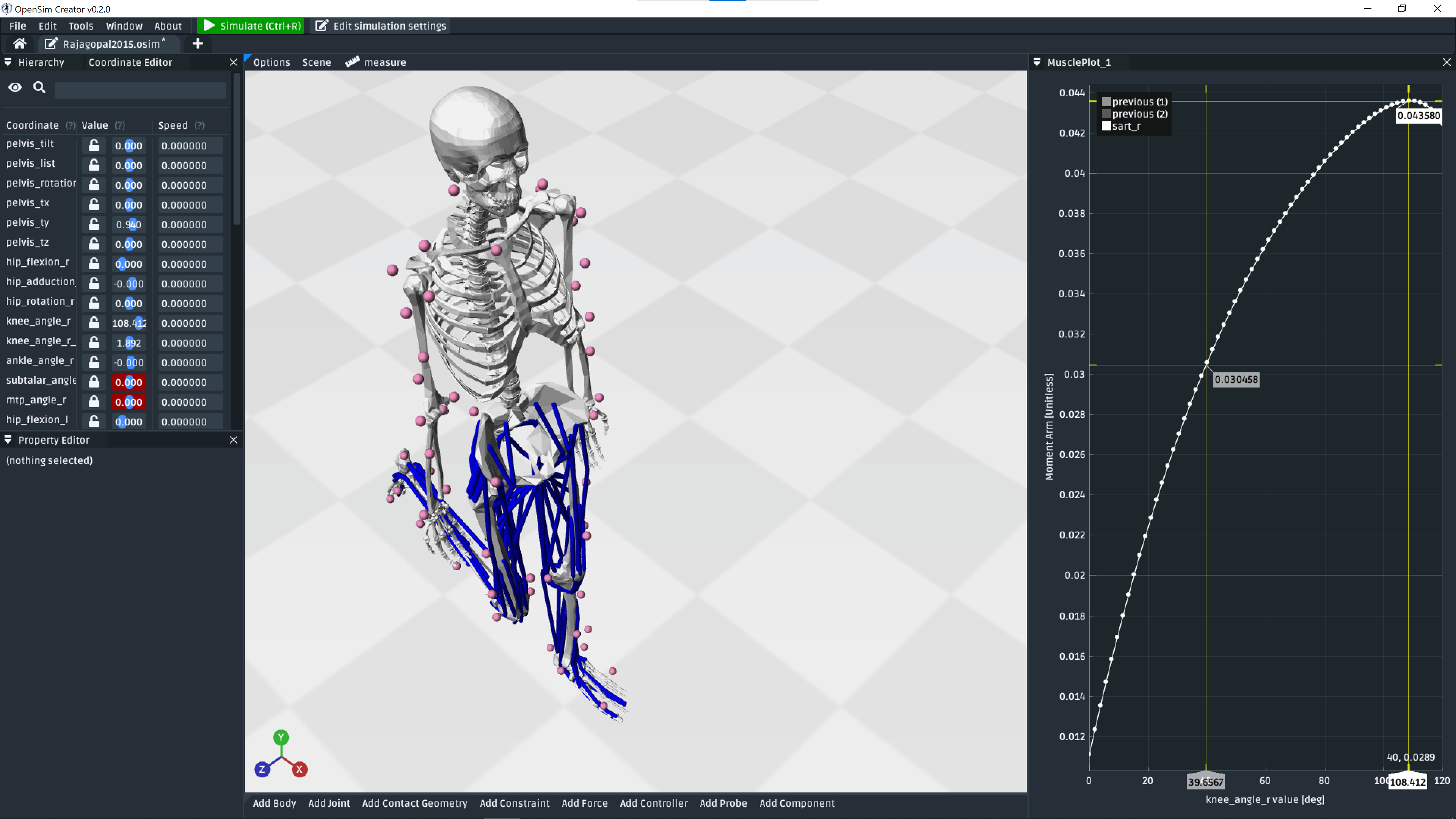The width and height of the screenshot is (1456, 819).
Task: Click the Simulate play triangle icon
Action: coord(209,25)
